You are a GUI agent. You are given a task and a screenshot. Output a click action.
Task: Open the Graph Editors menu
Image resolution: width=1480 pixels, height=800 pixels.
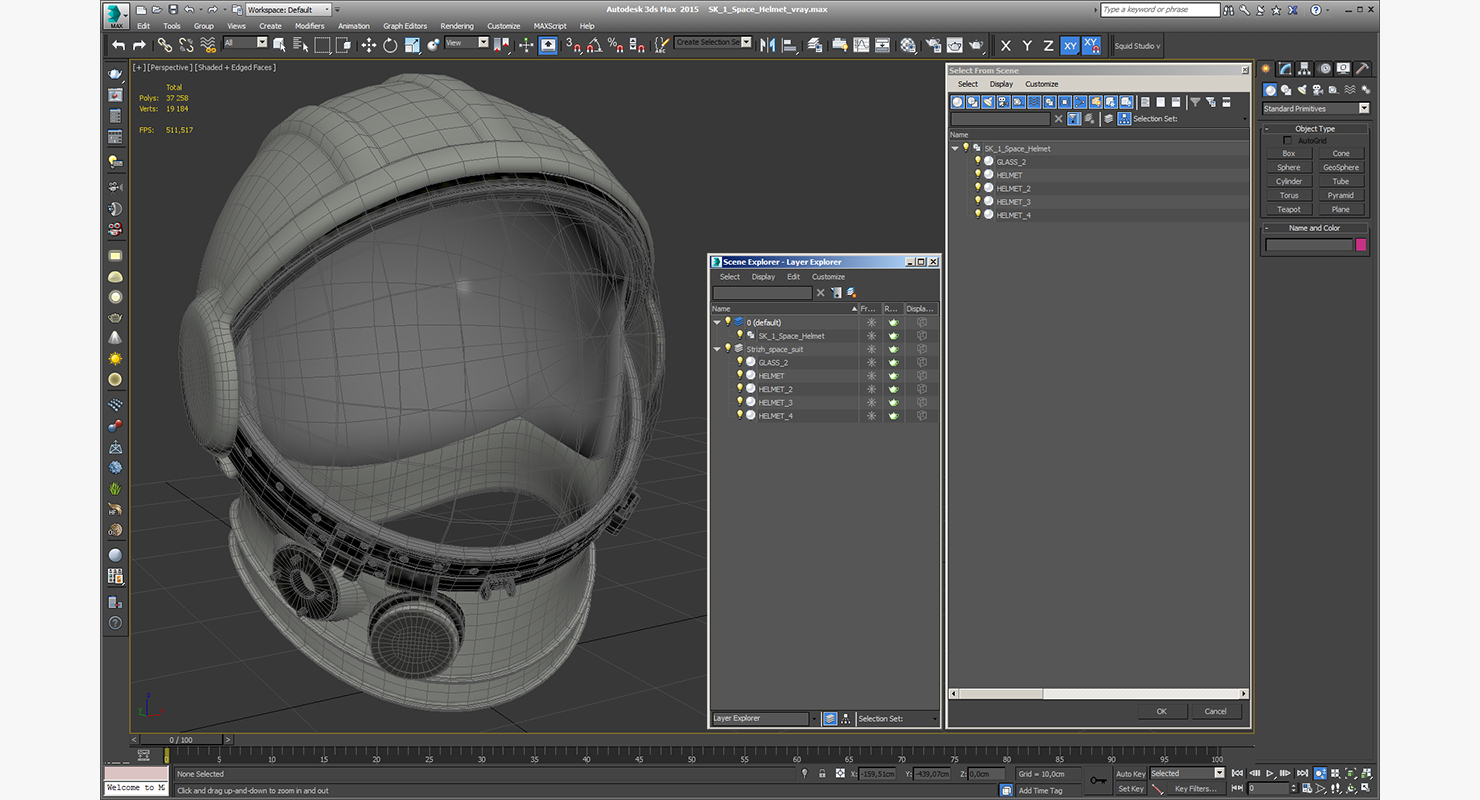coord(405,26)
